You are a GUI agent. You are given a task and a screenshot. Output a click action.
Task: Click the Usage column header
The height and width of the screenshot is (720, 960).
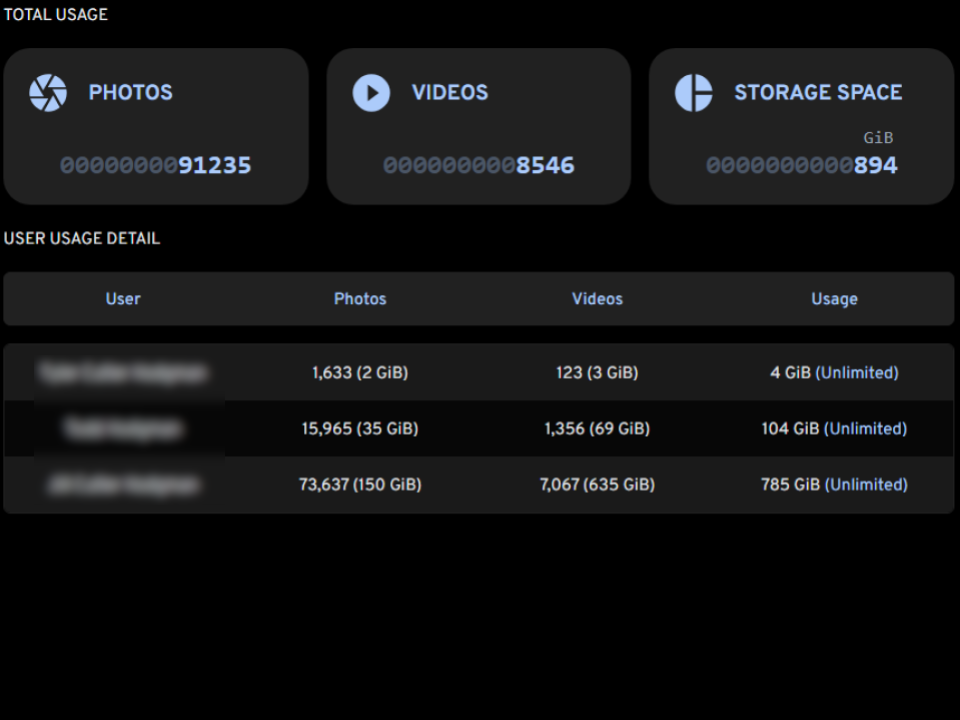tap(834, 299)
